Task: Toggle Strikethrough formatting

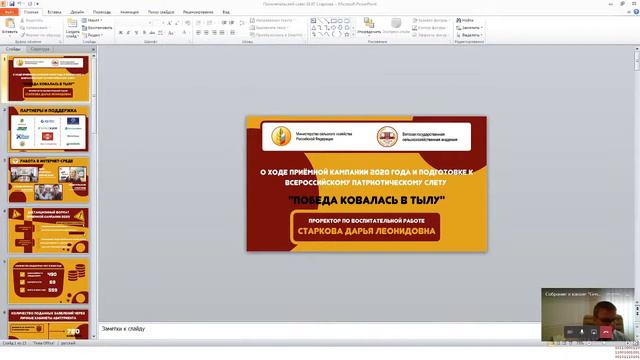Action: (x=152, y=33)
